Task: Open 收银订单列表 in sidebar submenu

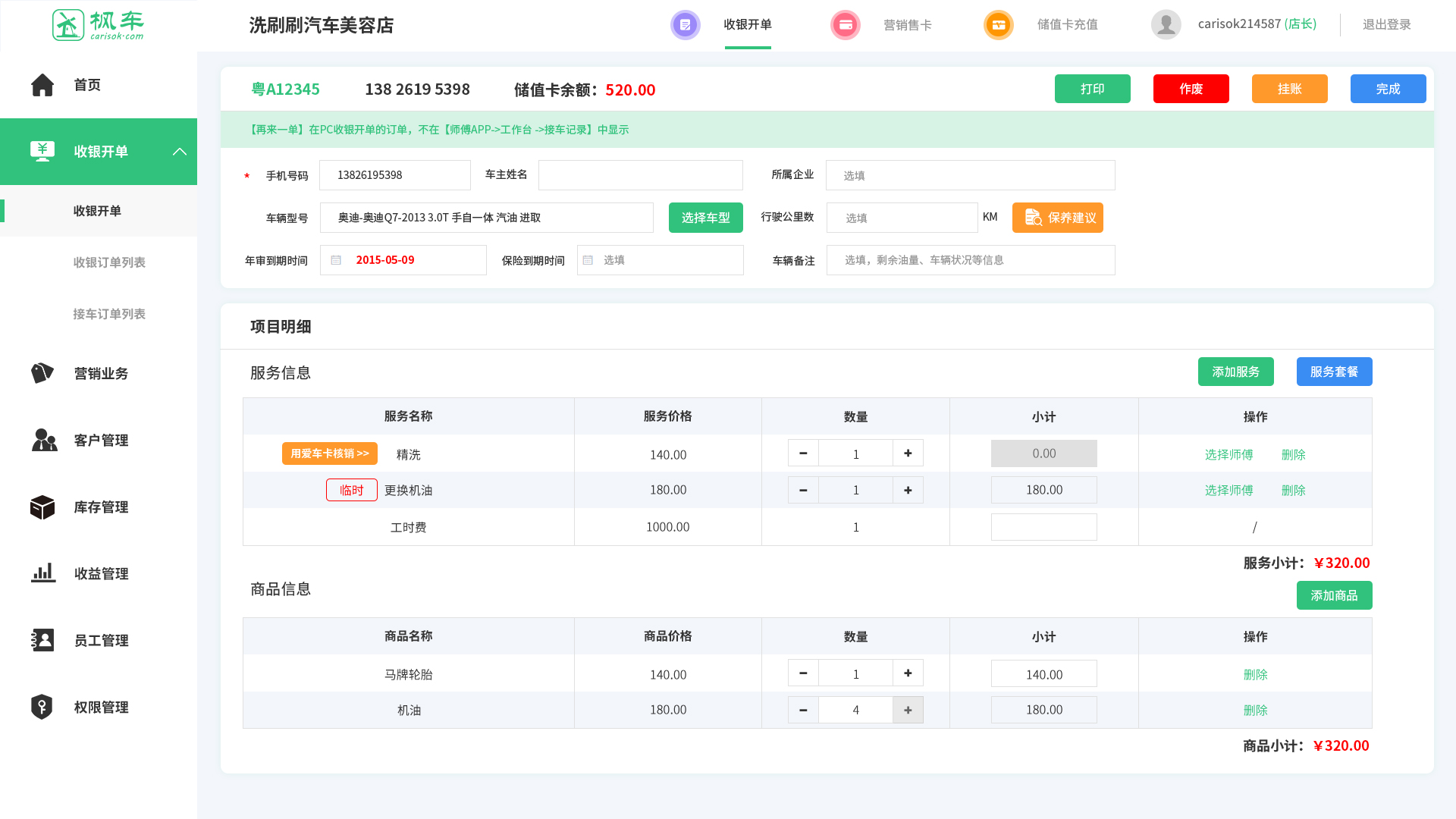Action: coord(109,262)
